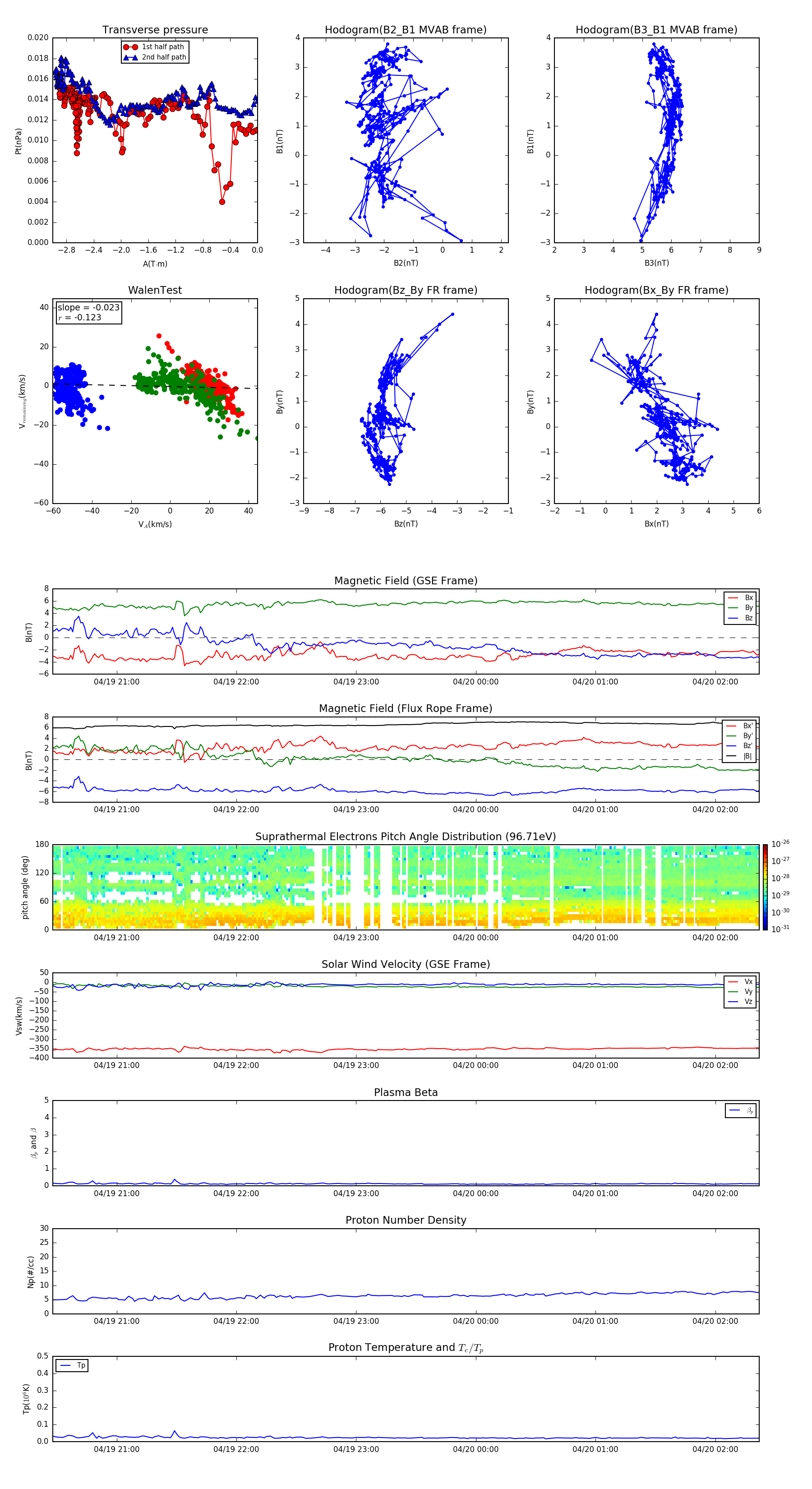
Task: Click '04/20 00:00' tick under proton temperature plot
Action: pos(475,1449)
